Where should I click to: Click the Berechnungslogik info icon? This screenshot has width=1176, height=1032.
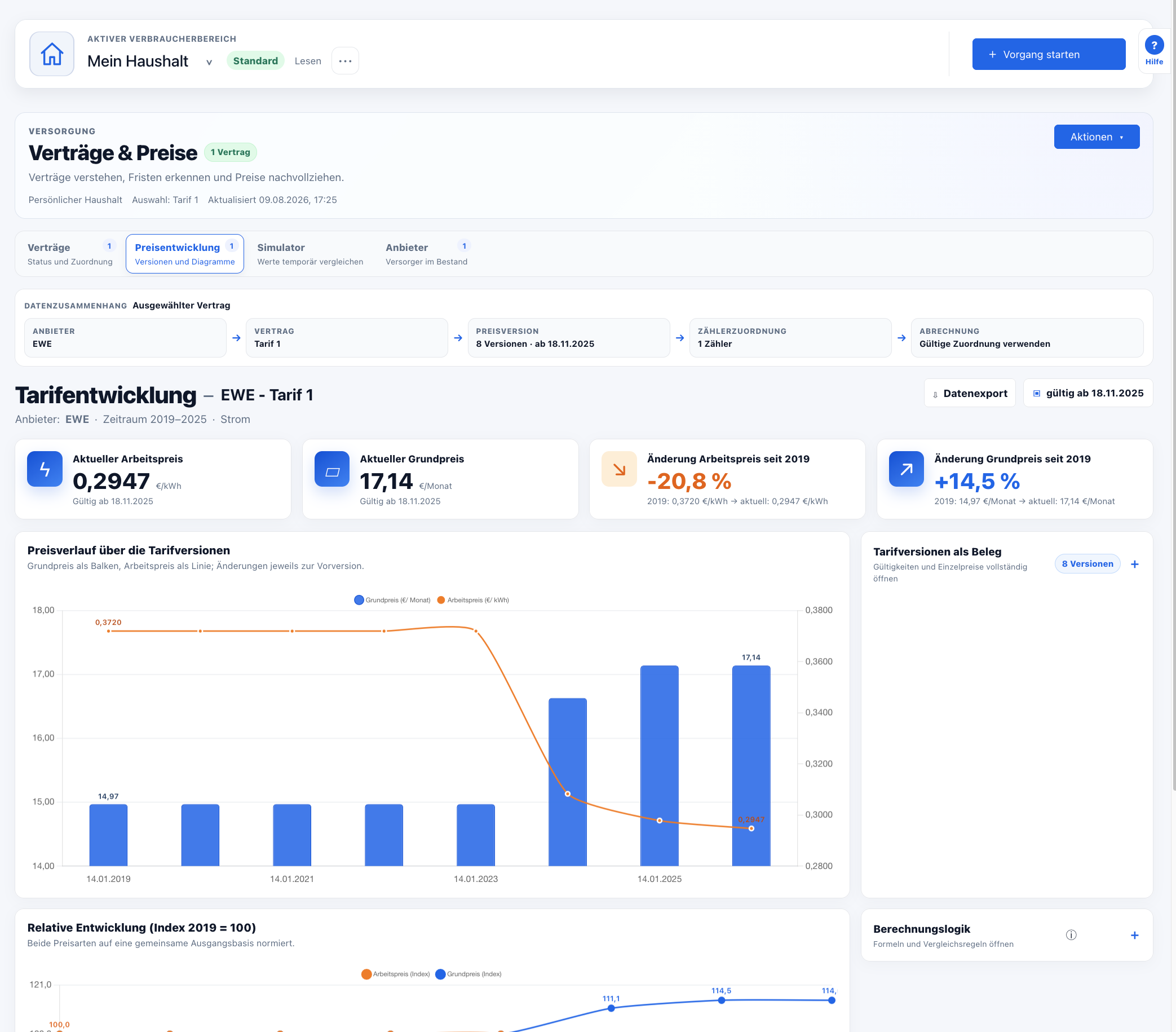tap(1071, 935)
